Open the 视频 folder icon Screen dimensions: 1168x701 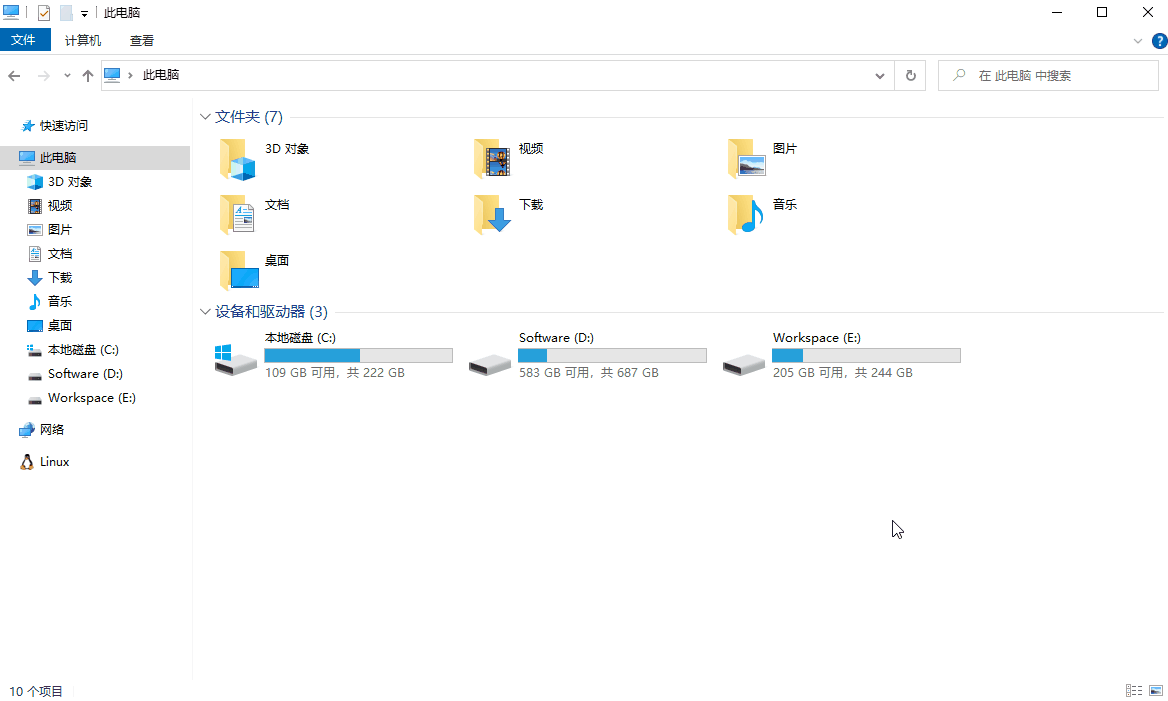pyautogui.click(x=492, y=158)
